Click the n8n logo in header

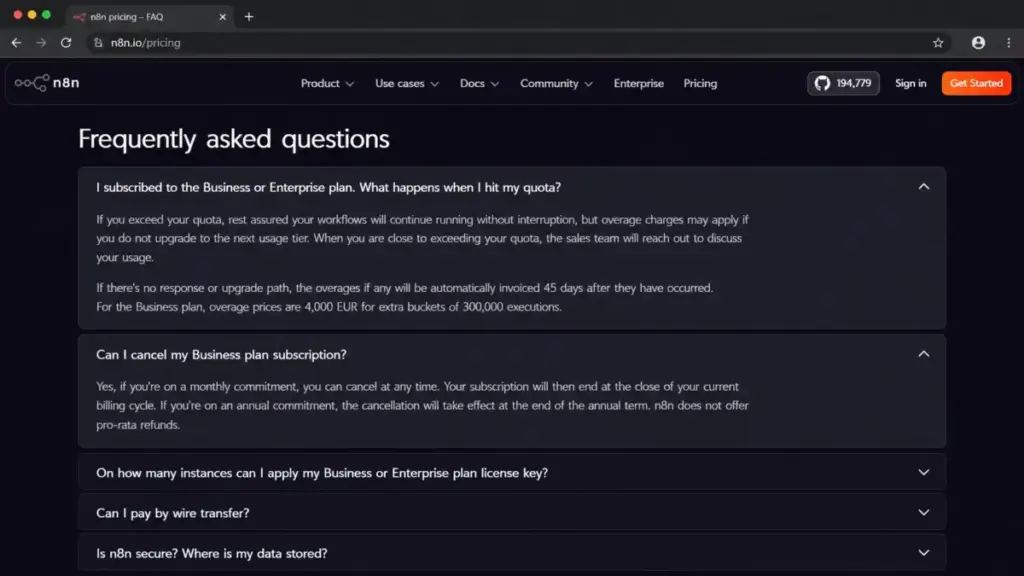(x=47, y=83)
